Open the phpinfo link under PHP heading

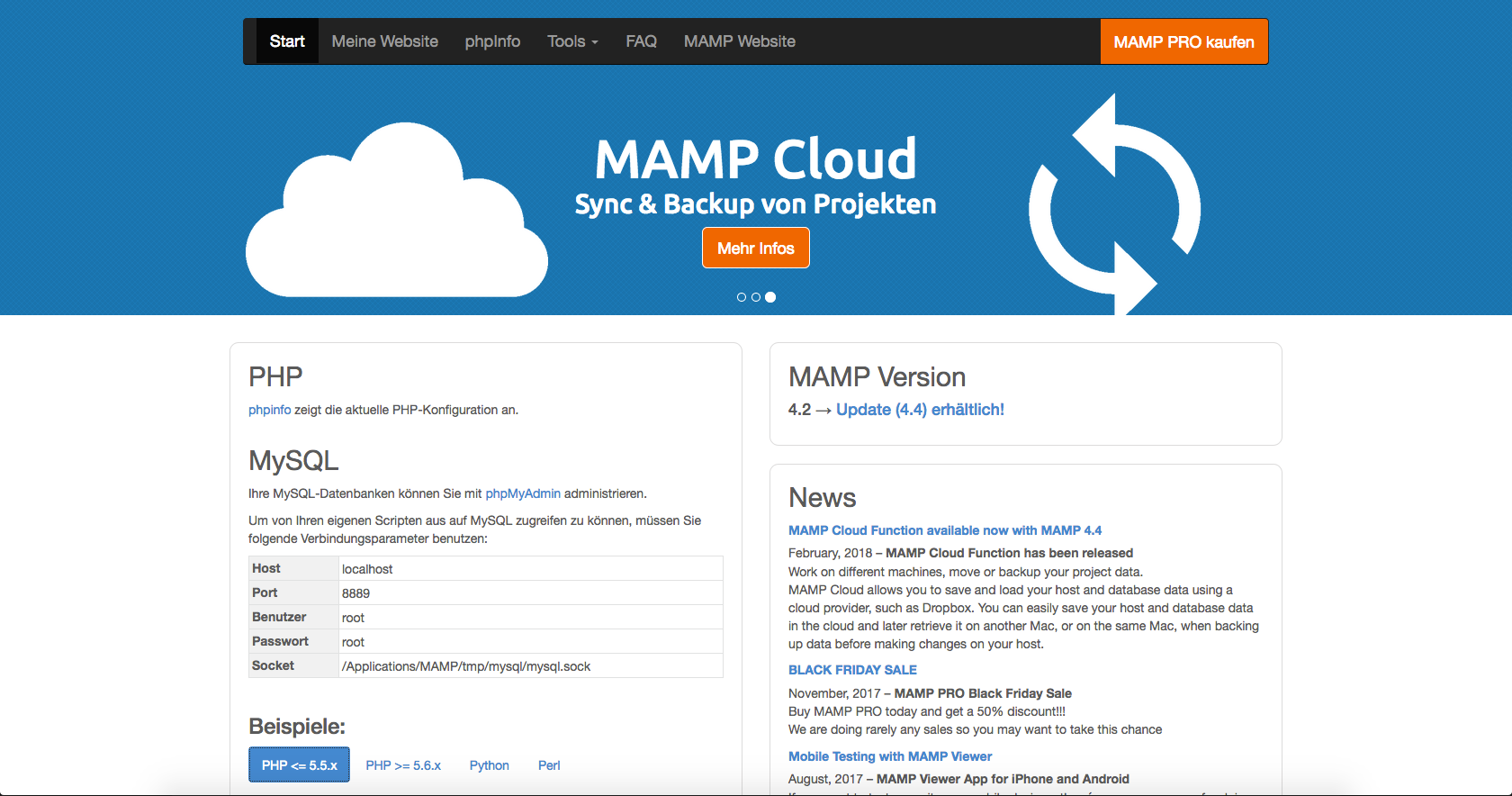point(269,410)
